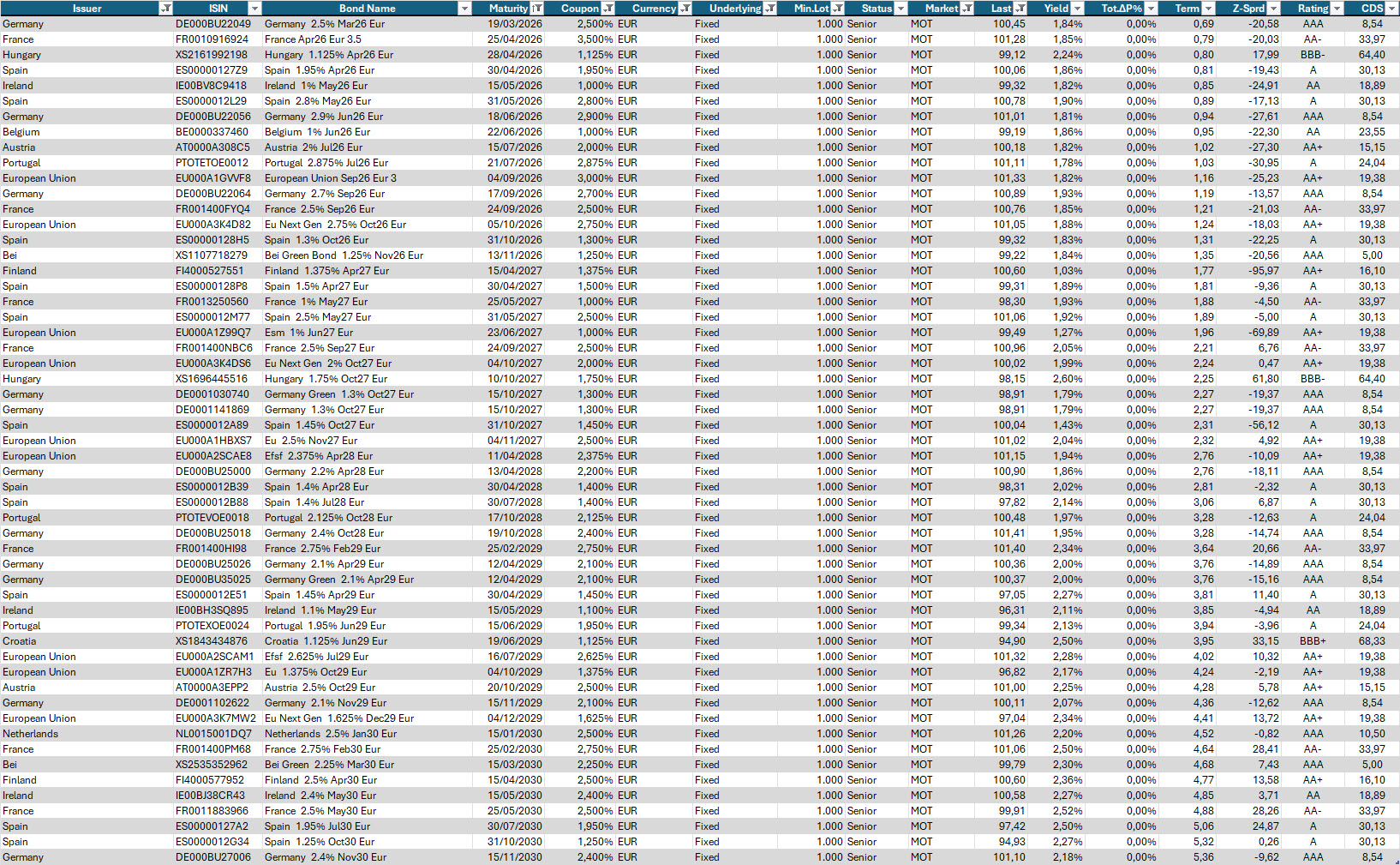Expand the Z-Sprd column dropdown
Image resolution: width=1400 pixels, height=865 pixels.
click(1273, 9)
